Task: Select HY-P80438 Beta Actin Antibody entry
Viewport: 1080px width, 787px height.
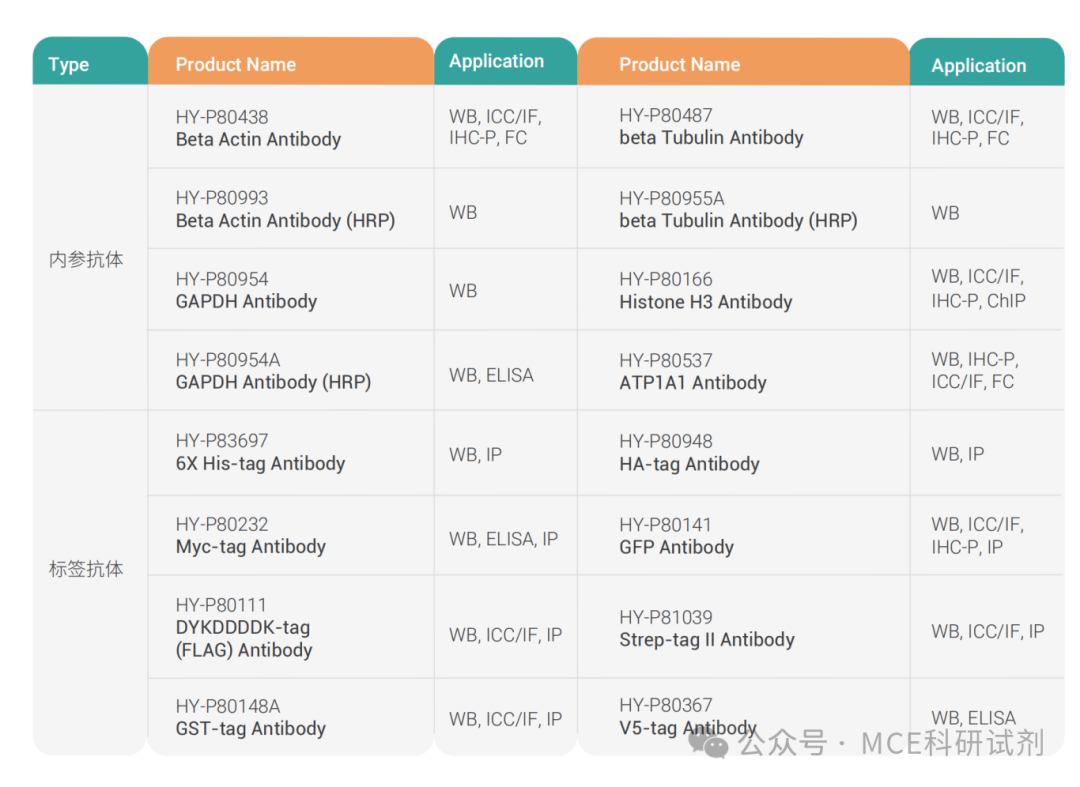Action: (x=258, y=129)
